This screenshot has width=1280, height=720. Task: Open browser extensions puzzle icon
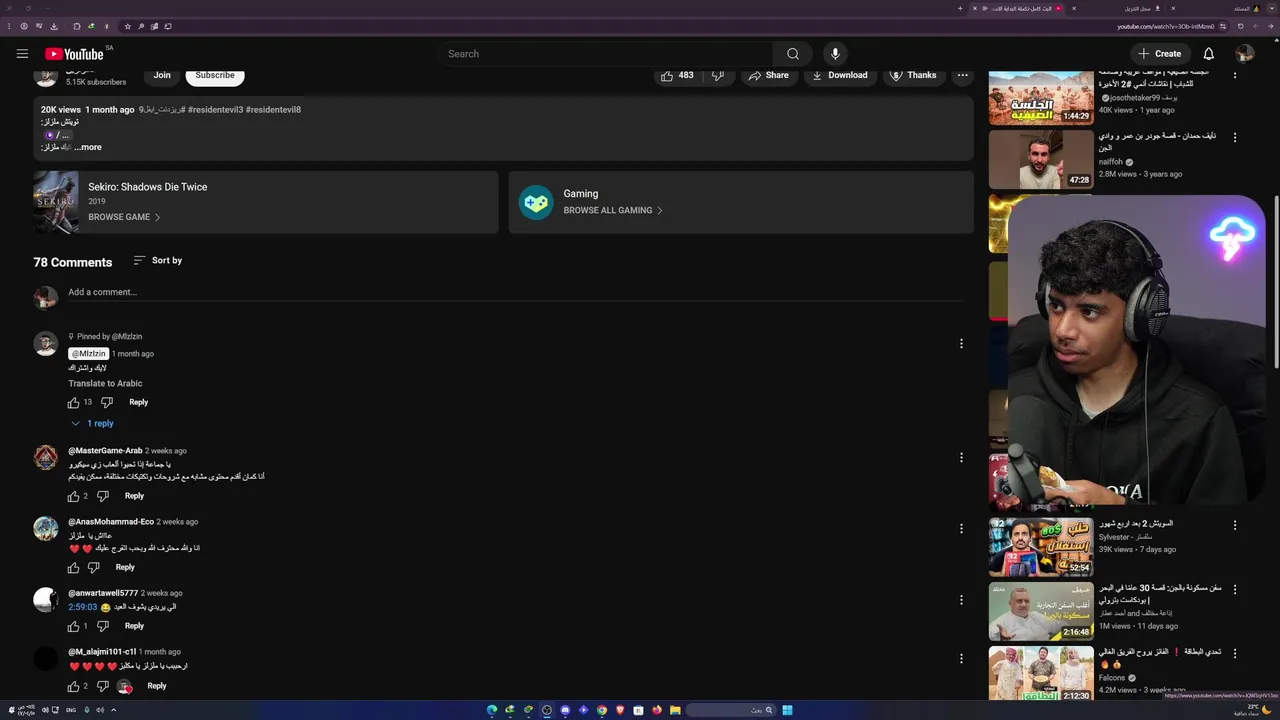coord(76,26)
